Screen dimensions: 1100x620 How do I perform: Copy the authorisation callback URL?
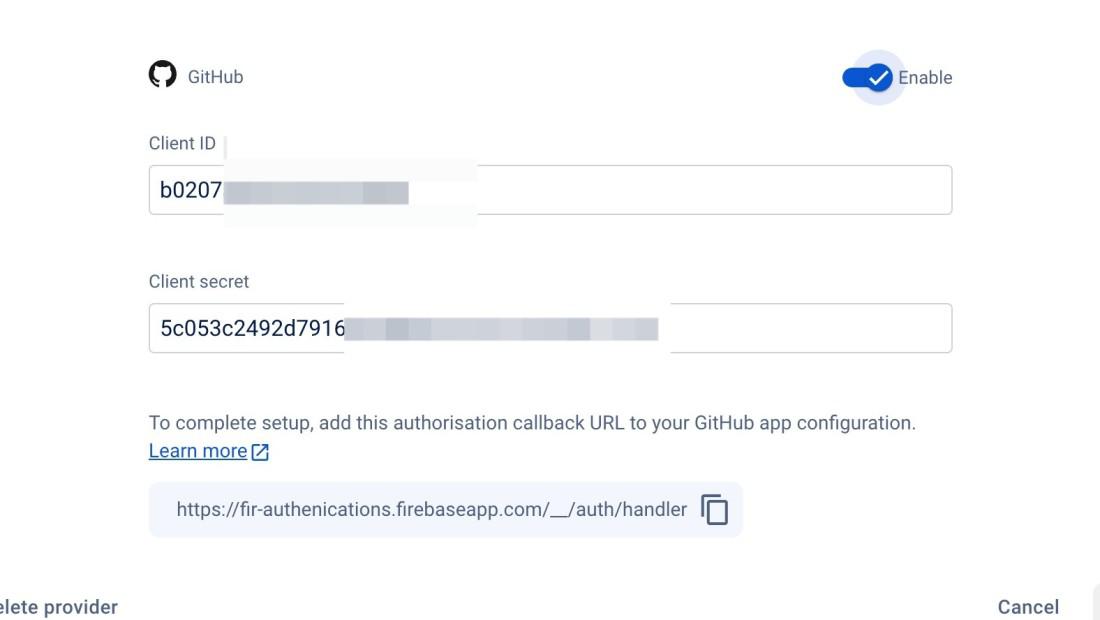coord(714,509)
